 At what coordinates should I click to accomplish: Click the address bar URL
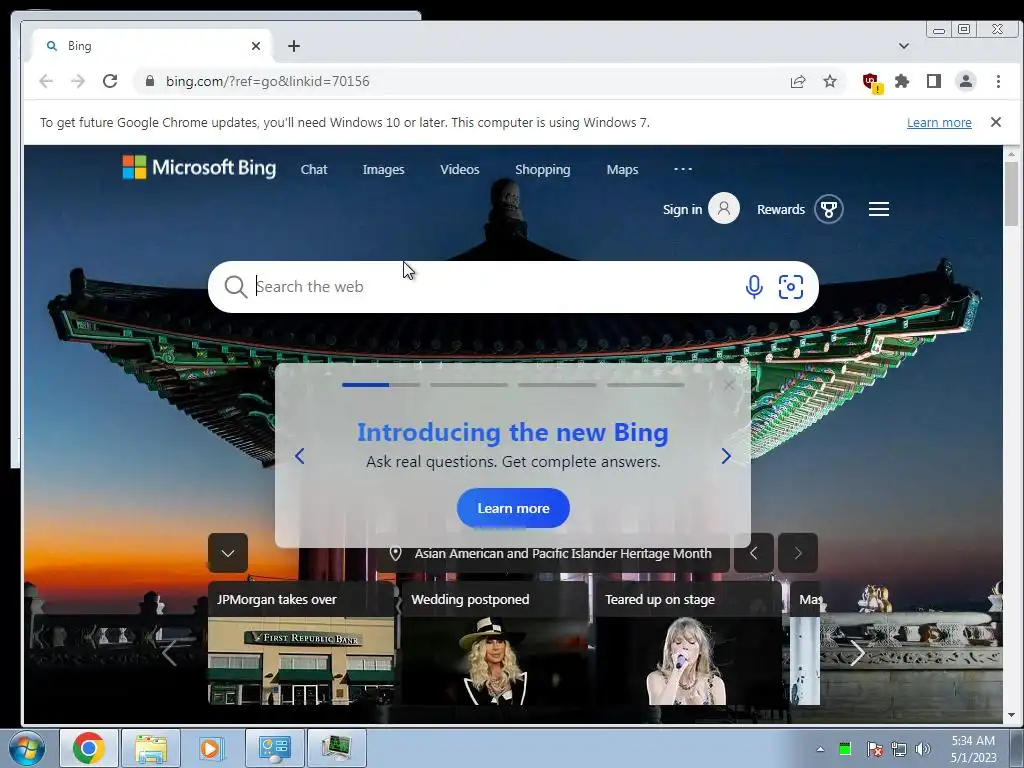click(x=268, y=81)
